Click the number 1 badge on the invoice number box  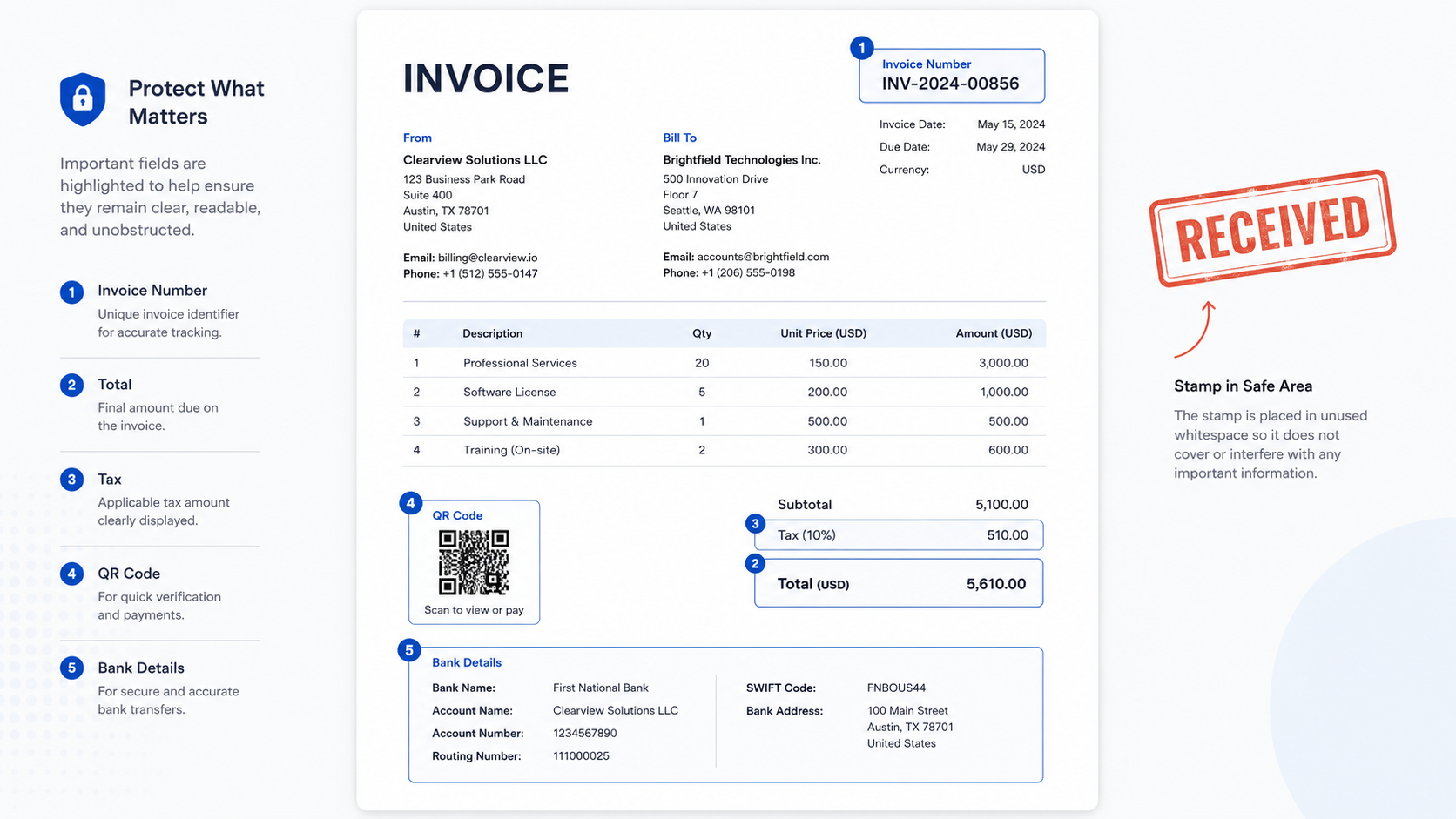click(862, 48)
